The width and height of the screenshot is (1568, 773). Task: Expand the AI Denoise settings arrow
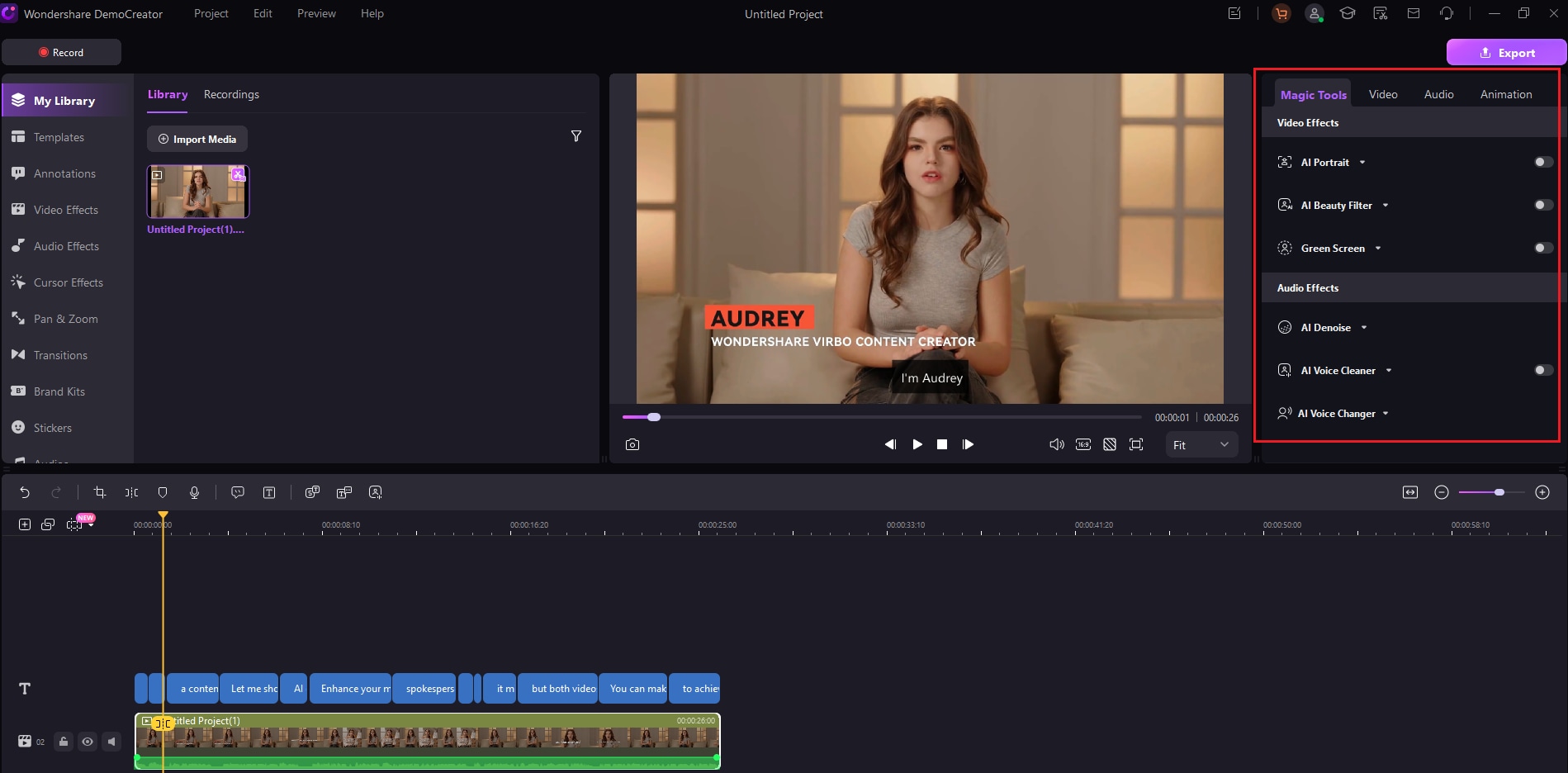tap(1364, 328)
